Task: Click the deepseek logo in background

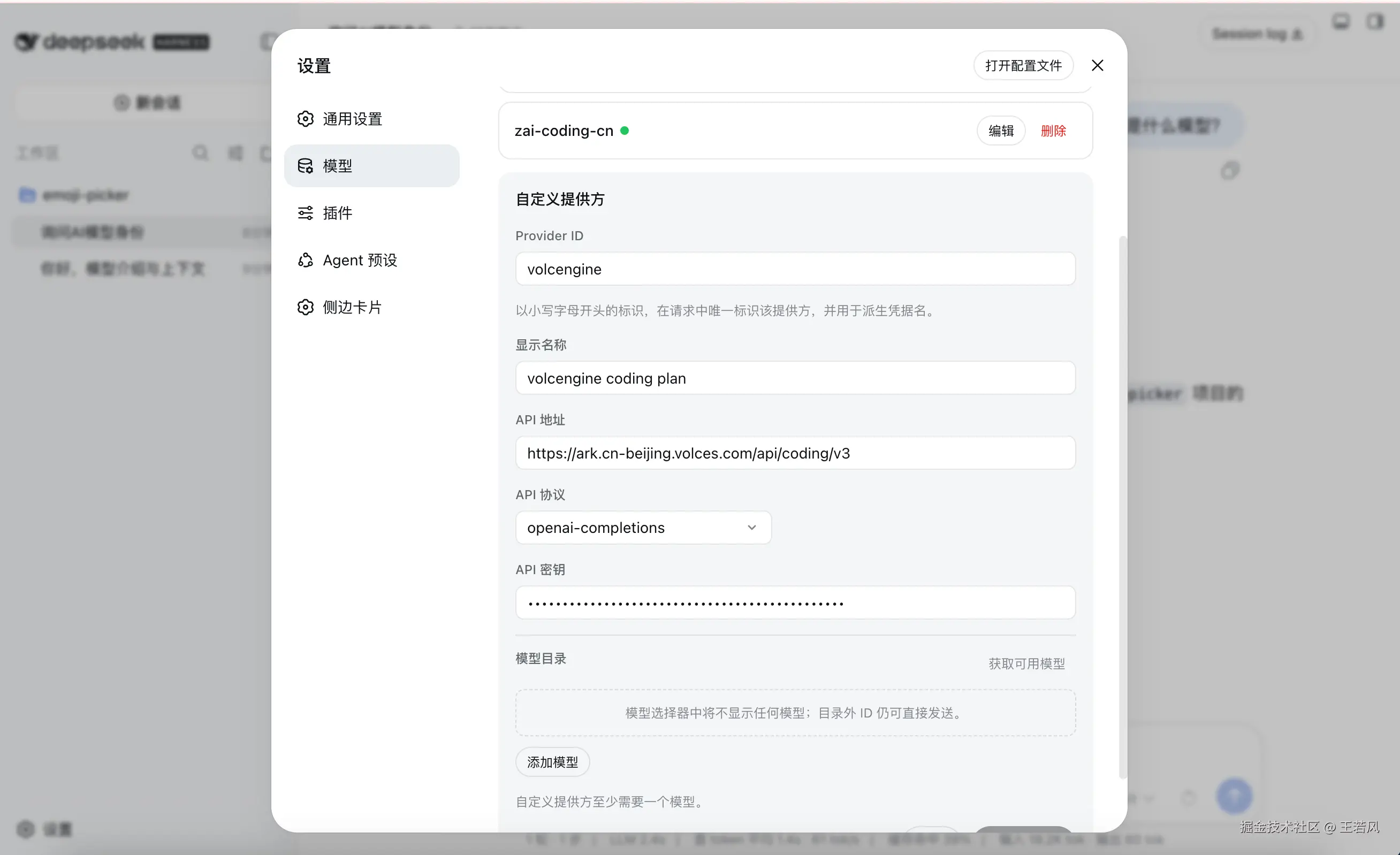Action: (x=112, y=42)
